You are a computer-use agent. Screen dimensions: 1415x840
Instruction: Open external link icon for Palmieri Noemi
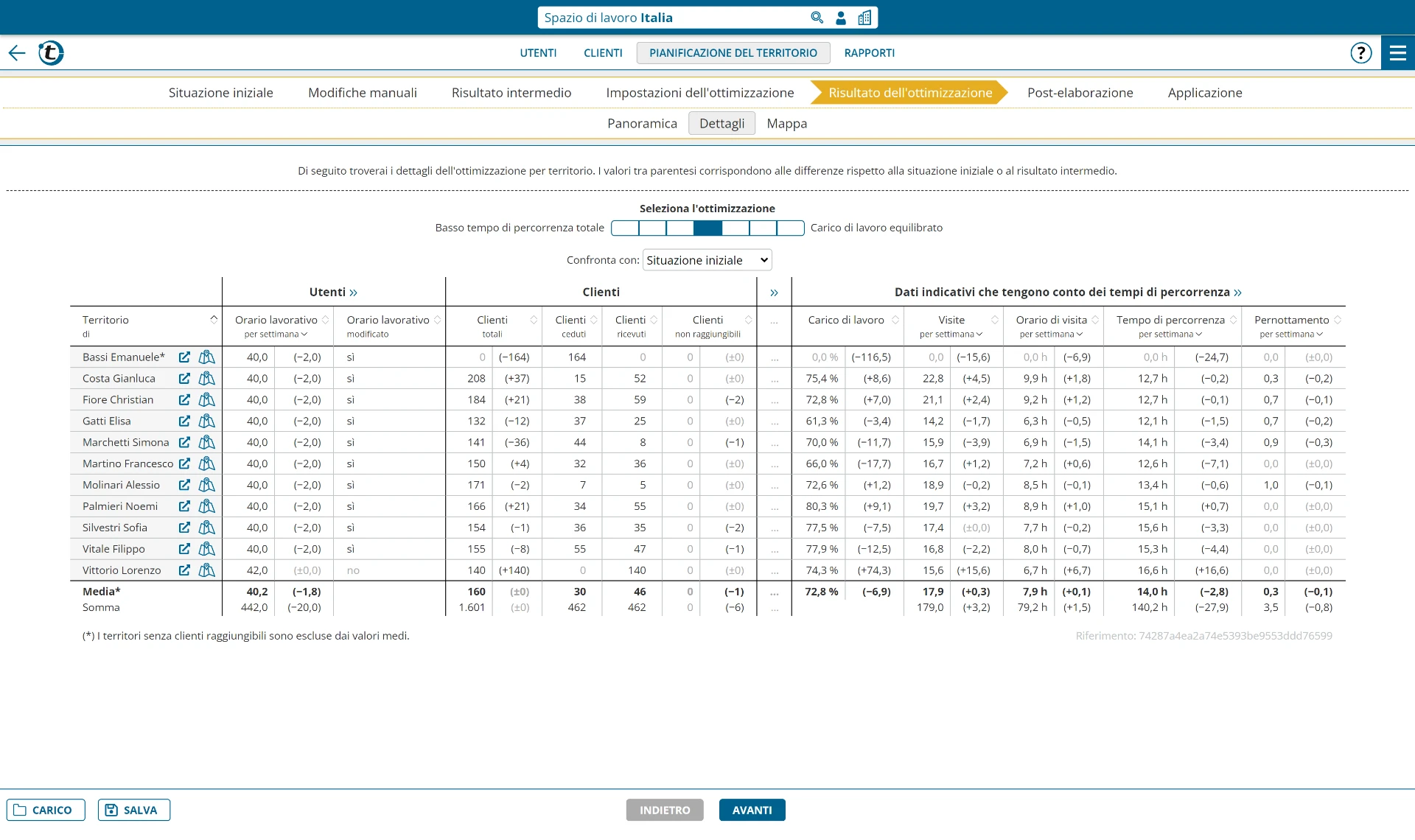[184, 507]
